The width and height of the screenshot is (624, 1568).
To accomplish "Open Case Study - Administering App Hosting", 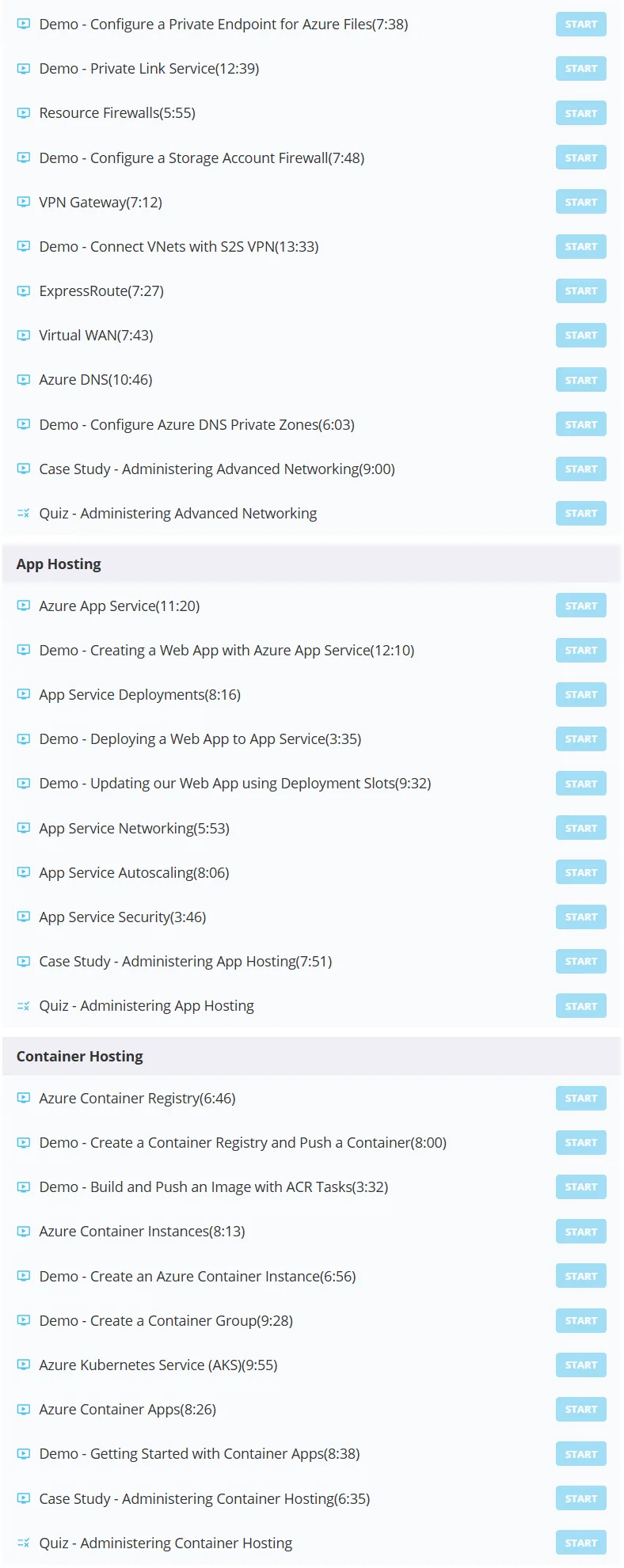I will tap(185, 962).
